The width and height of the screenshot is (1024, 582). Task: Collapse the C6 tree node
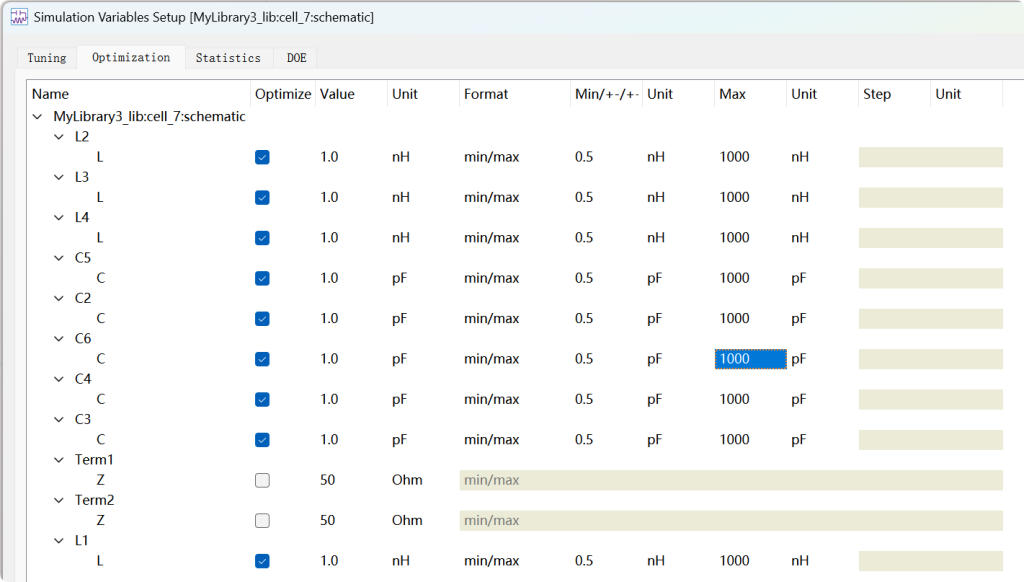pos(59,338)
